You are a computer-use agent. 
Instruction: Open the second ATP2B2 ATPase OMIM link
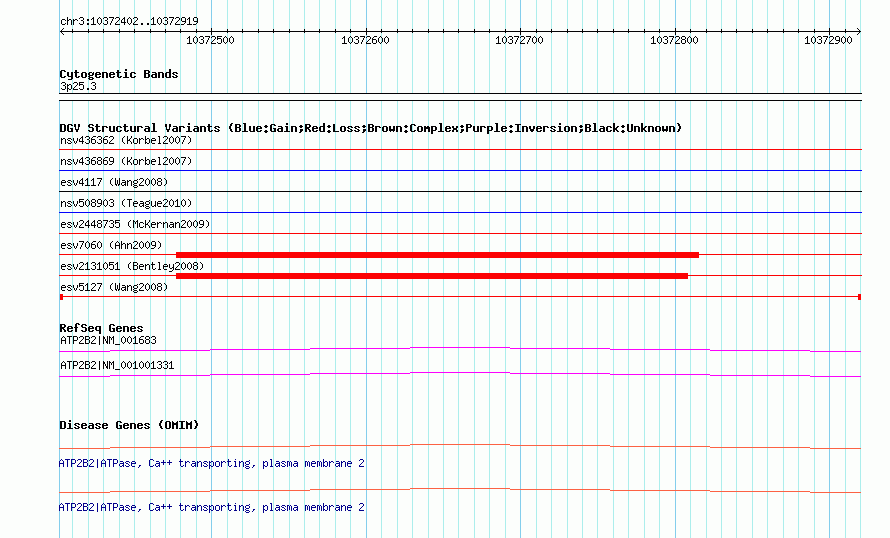click(x=212, y=507)
